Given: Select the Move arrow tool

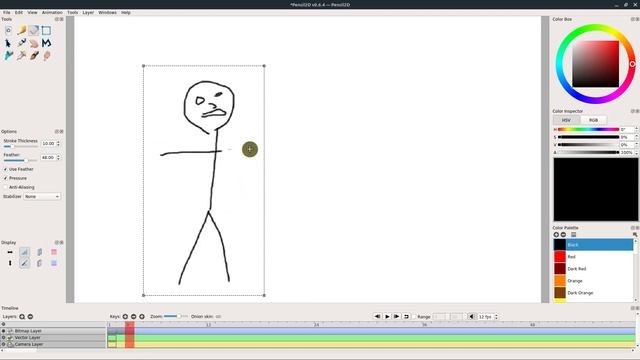Looking at the screenshot, I should [9, 43].
